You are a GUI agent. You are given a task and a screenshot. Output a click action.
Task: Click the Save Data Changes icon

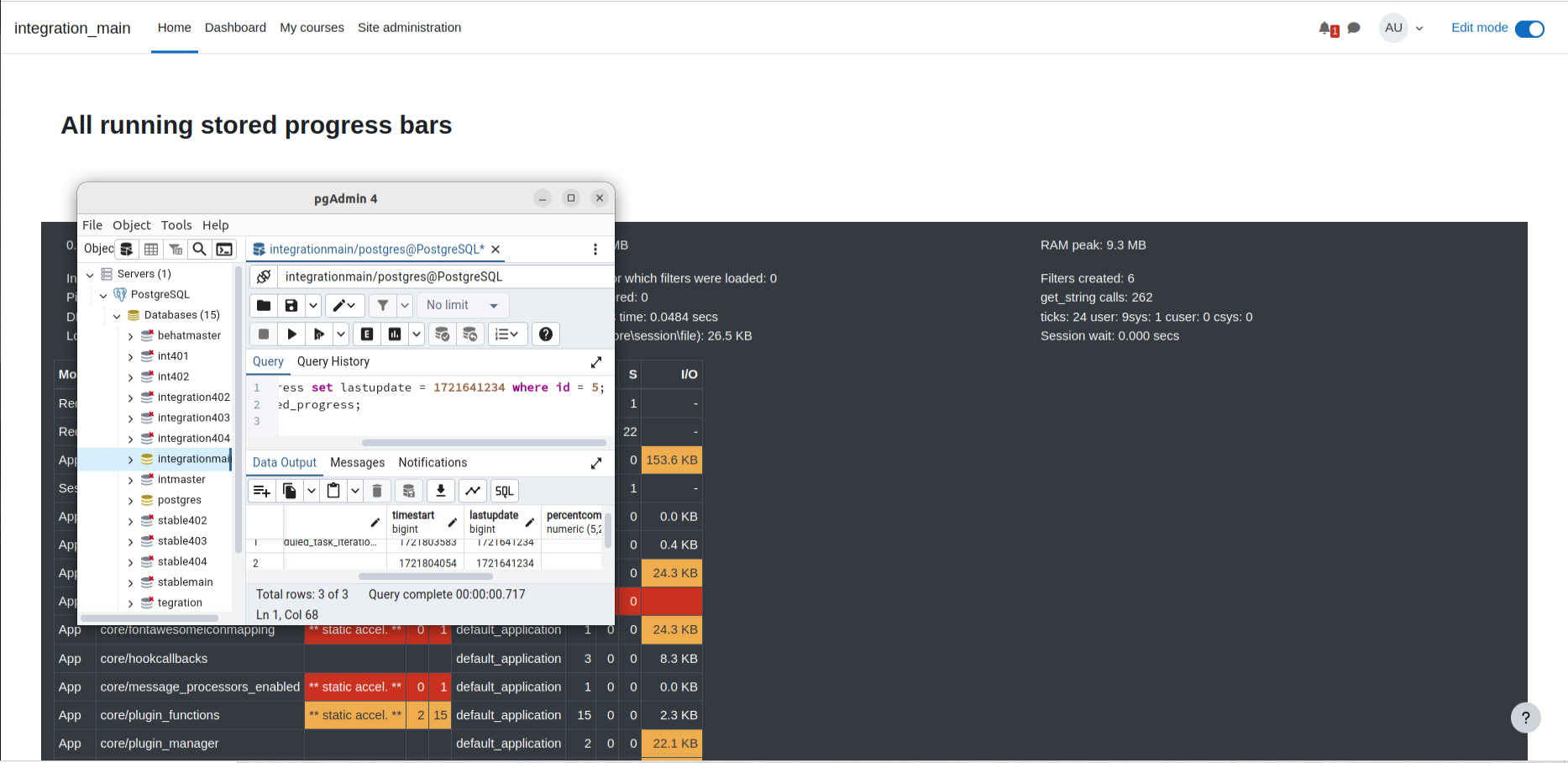point(409,491)
